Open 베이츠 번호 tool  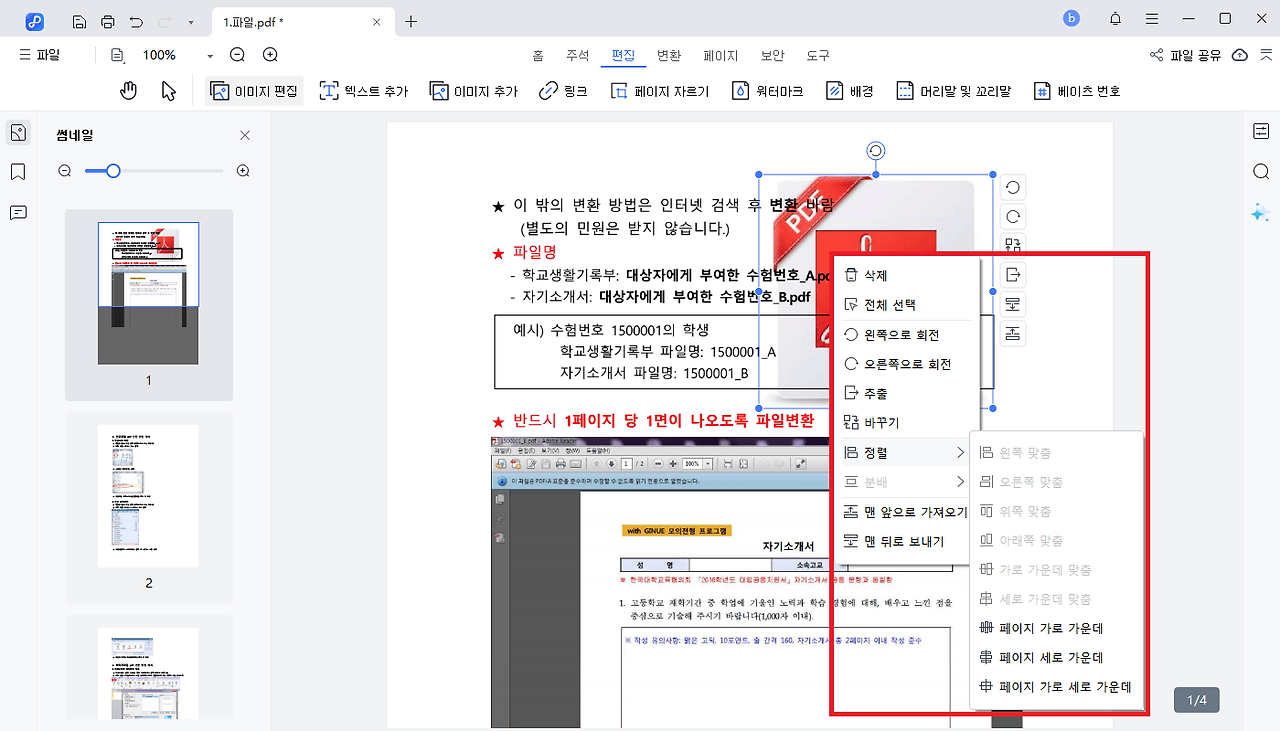(1077, 91)
